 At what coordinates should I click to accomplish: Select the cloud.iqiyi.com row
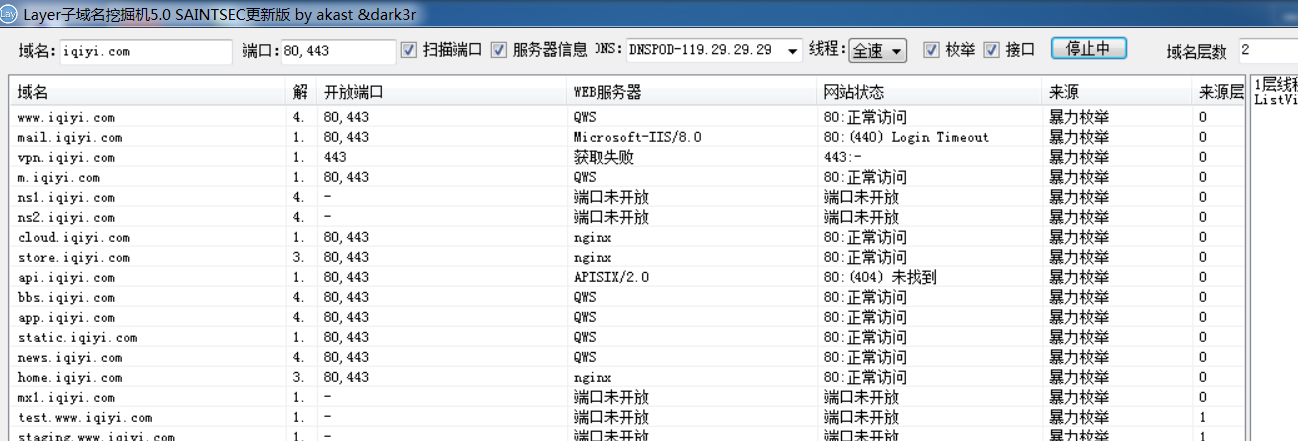627,237
